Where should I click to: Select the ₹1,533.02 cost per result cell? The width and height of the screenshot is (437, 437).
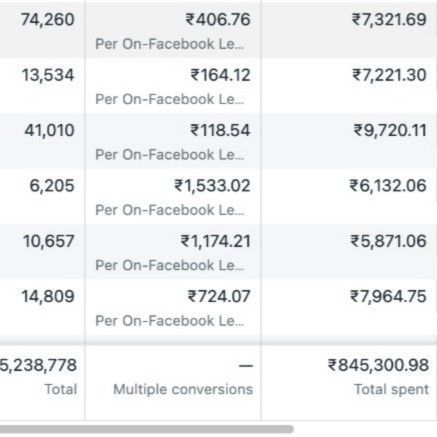tap(173, 196)
